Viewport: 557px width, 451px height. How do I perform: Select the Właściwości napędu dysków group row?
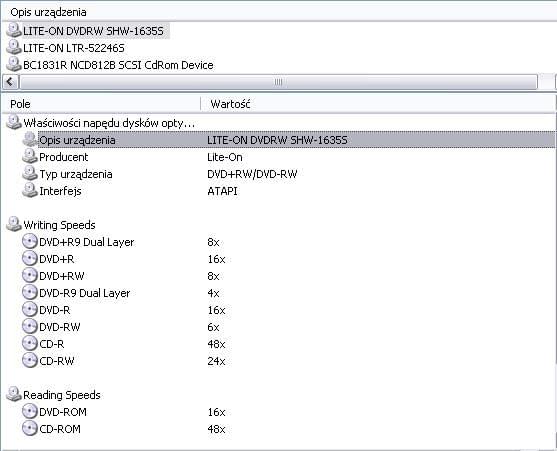click(x=279, y=123)
